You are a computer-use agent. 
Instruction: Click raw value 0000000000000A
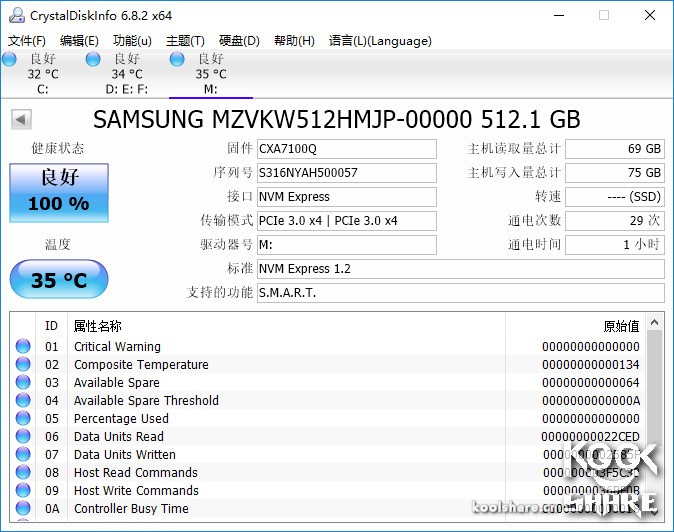[x=591, y=401]
